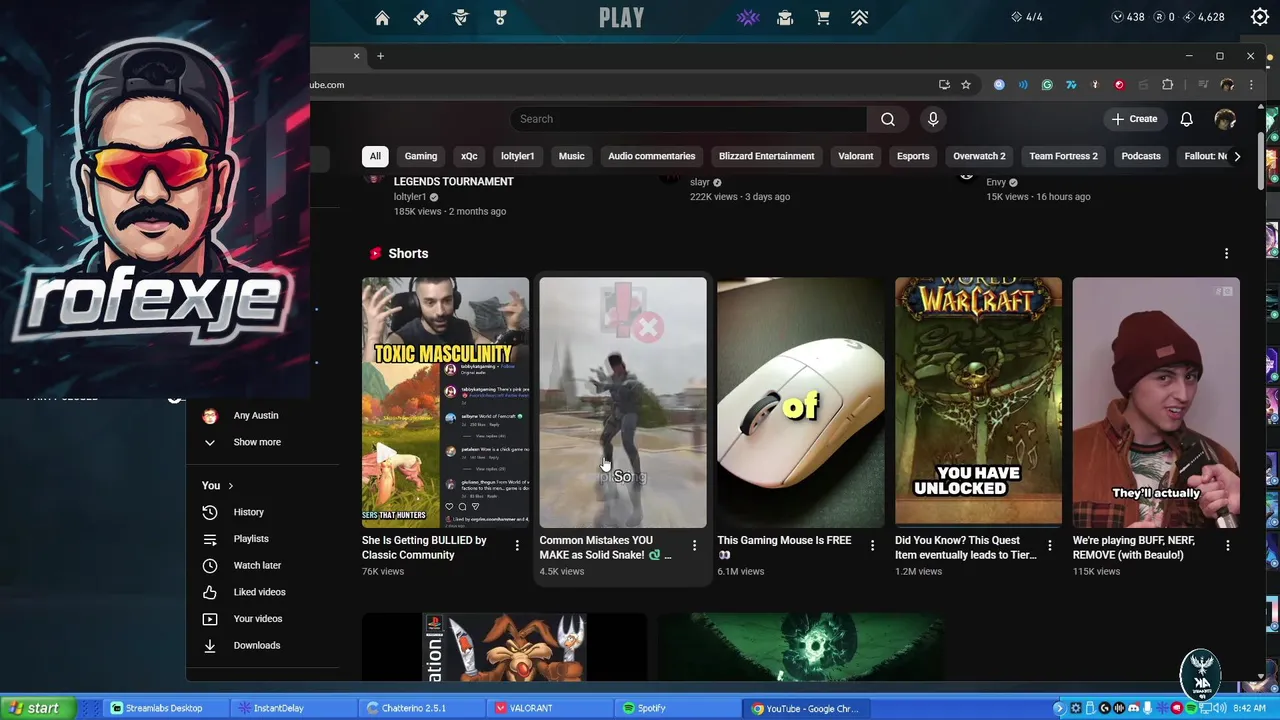Open Valorant rank chevrons icon
The image size is (1280, 720).
[860, 18]
